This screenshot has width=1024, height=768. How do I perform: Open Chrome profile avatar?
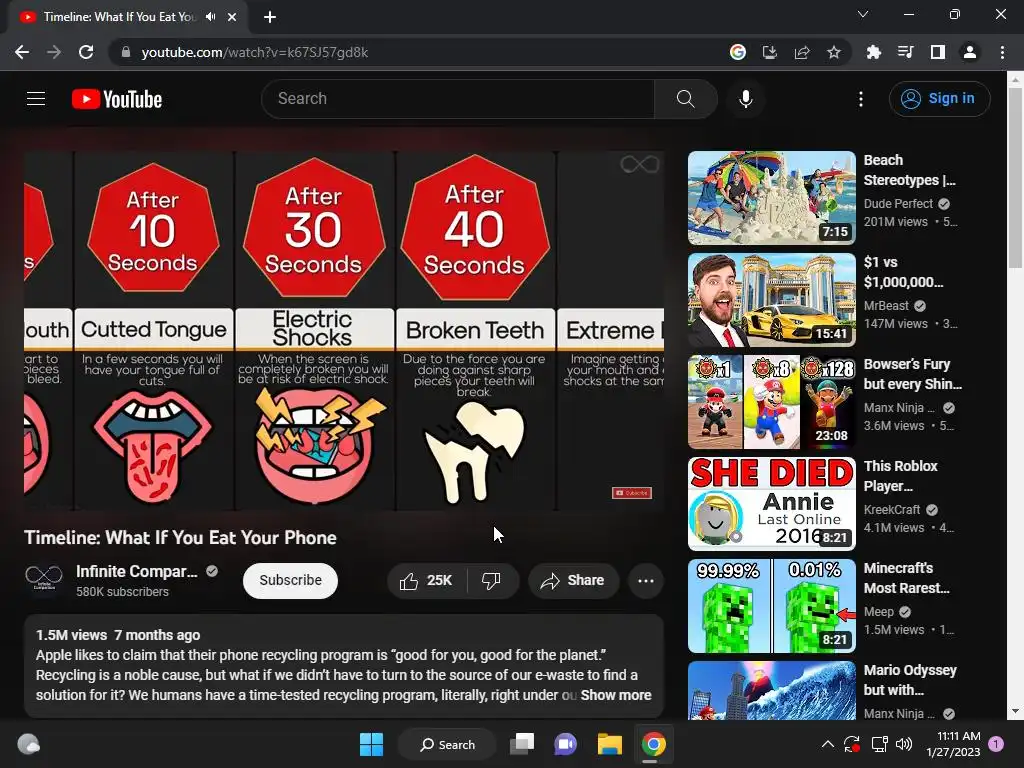pyautogui.click(x=970, y=52)
